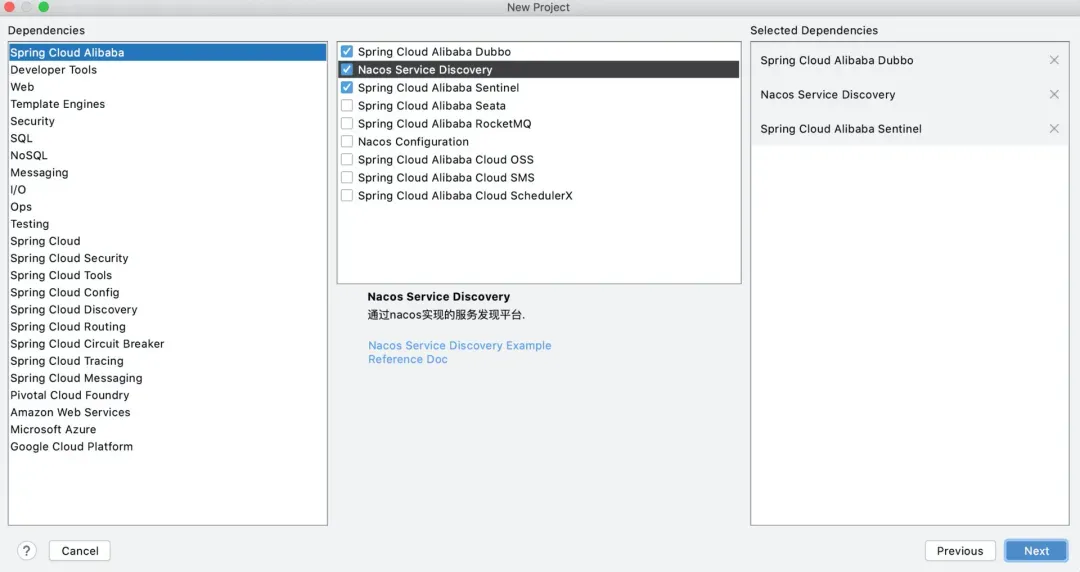Select Spring Cloud Tracing category
1080x572 pixels.
pos(167,361)
